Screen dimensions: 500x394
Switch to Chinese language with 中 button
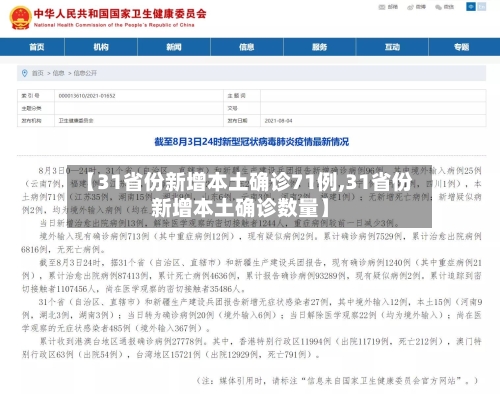click(x=471, y=6)
